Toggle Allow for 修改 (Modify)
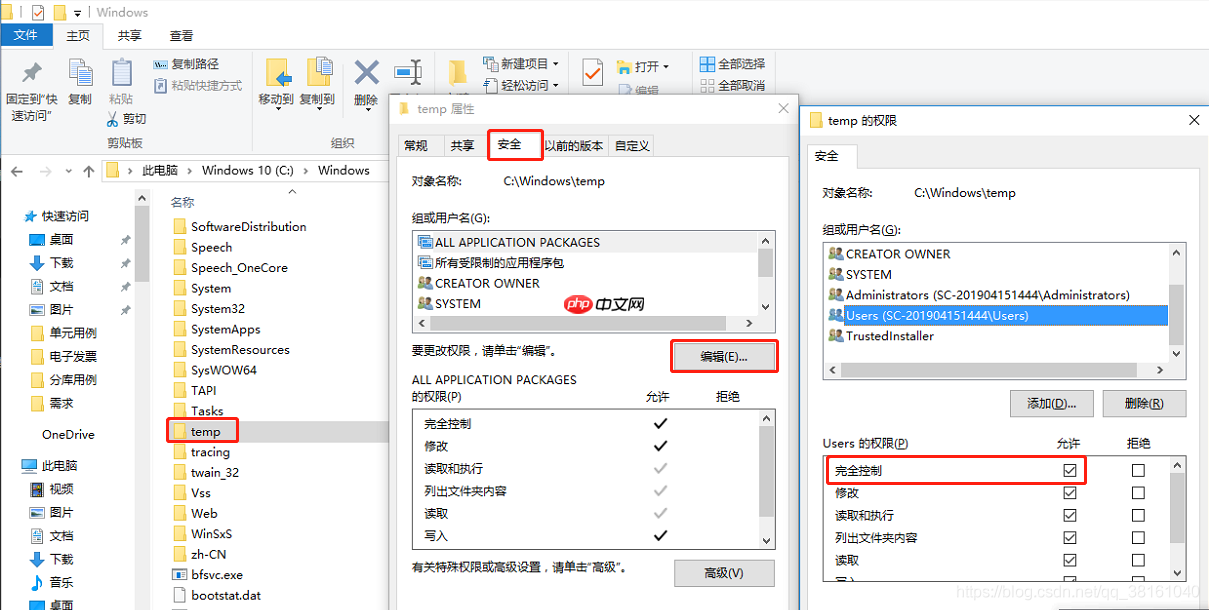The height and width of the screenshot is (610, 1209). [x=1070, y=493]
